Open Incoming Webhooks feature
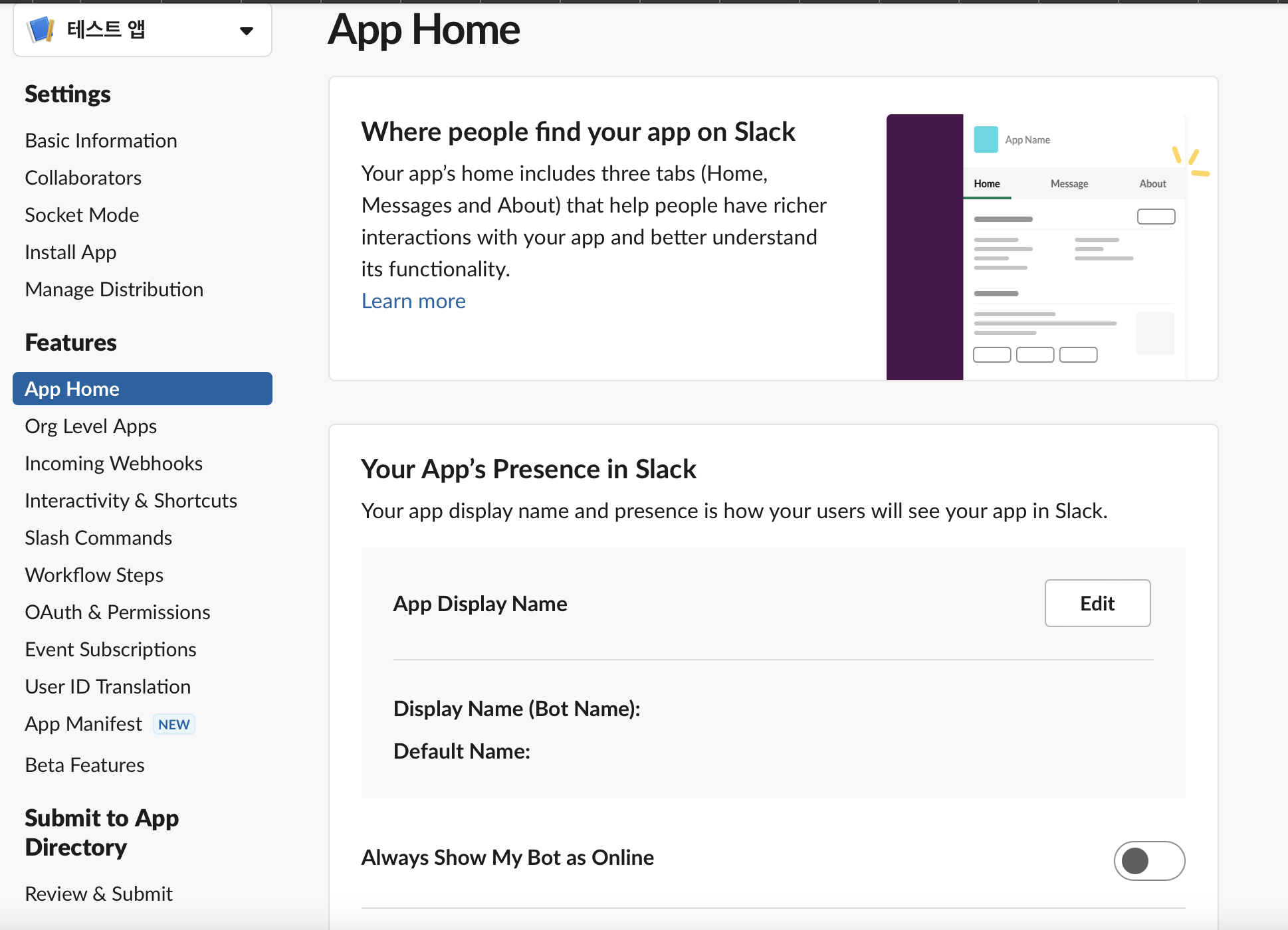The width and height of the screenshot is (1288, 930). pyautogui.click(x=113, y=464)
